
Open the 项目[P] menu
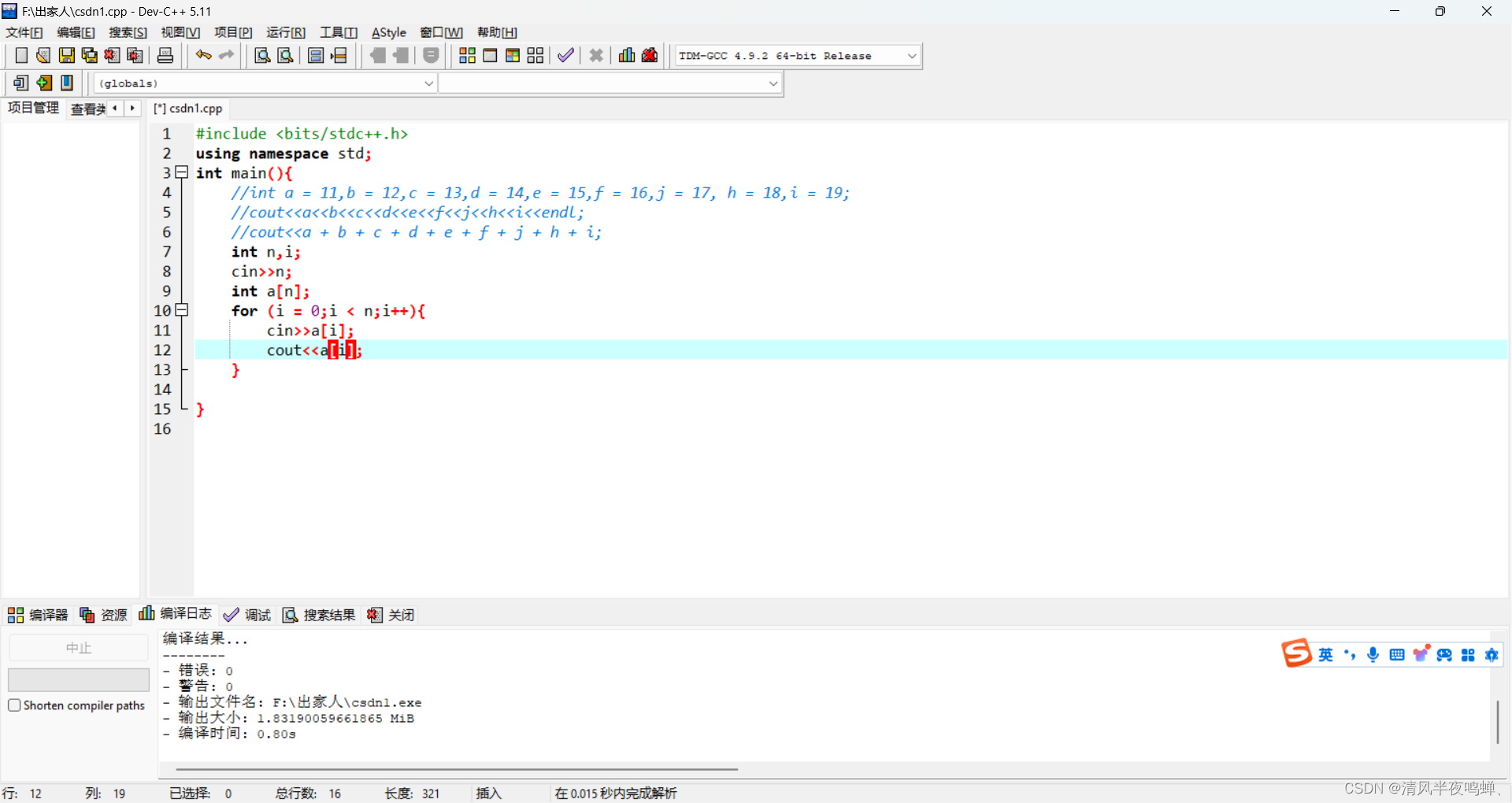click(x=233, y=32)
